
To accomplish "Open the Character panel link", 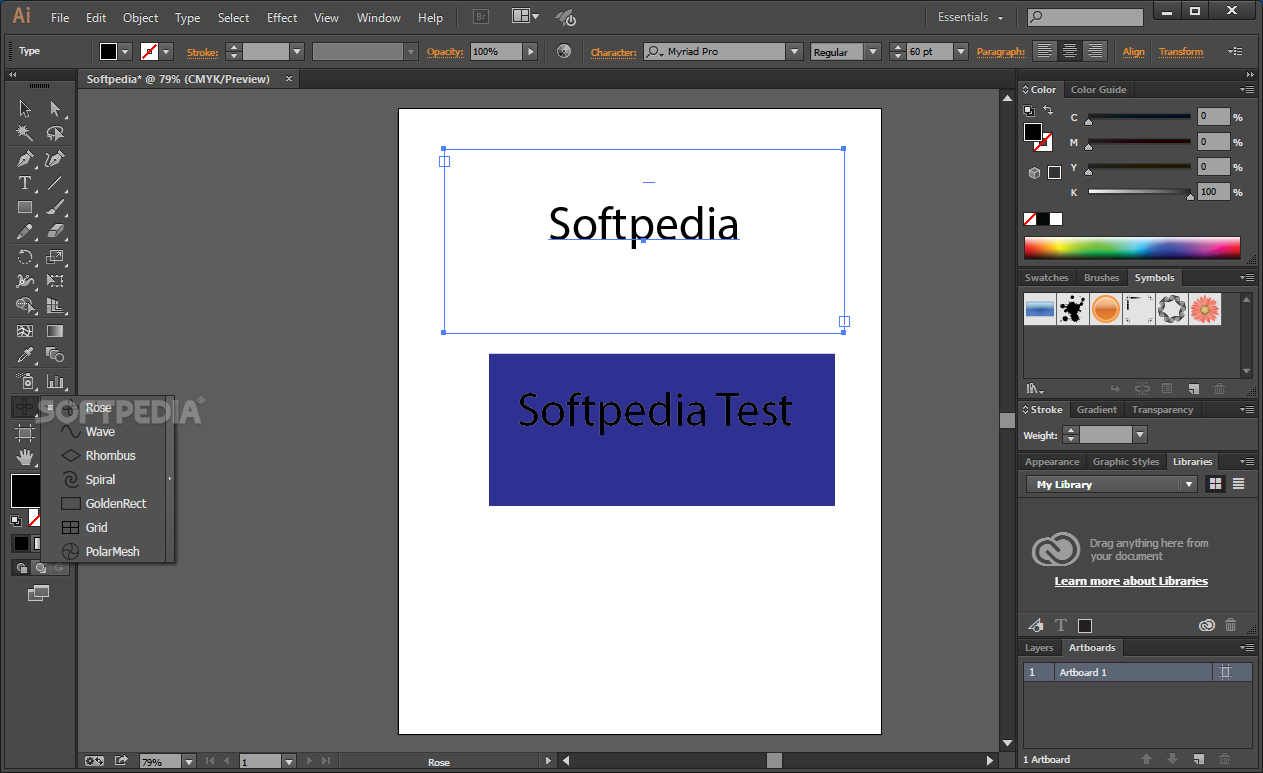I will (613, 52).
